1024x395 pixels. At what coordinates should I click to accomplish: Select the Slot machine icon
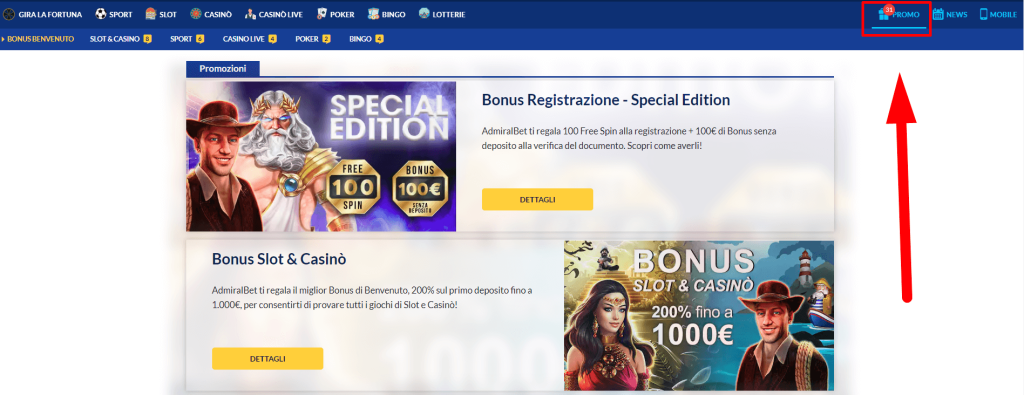pyautogui.click(x=151, y=14)
